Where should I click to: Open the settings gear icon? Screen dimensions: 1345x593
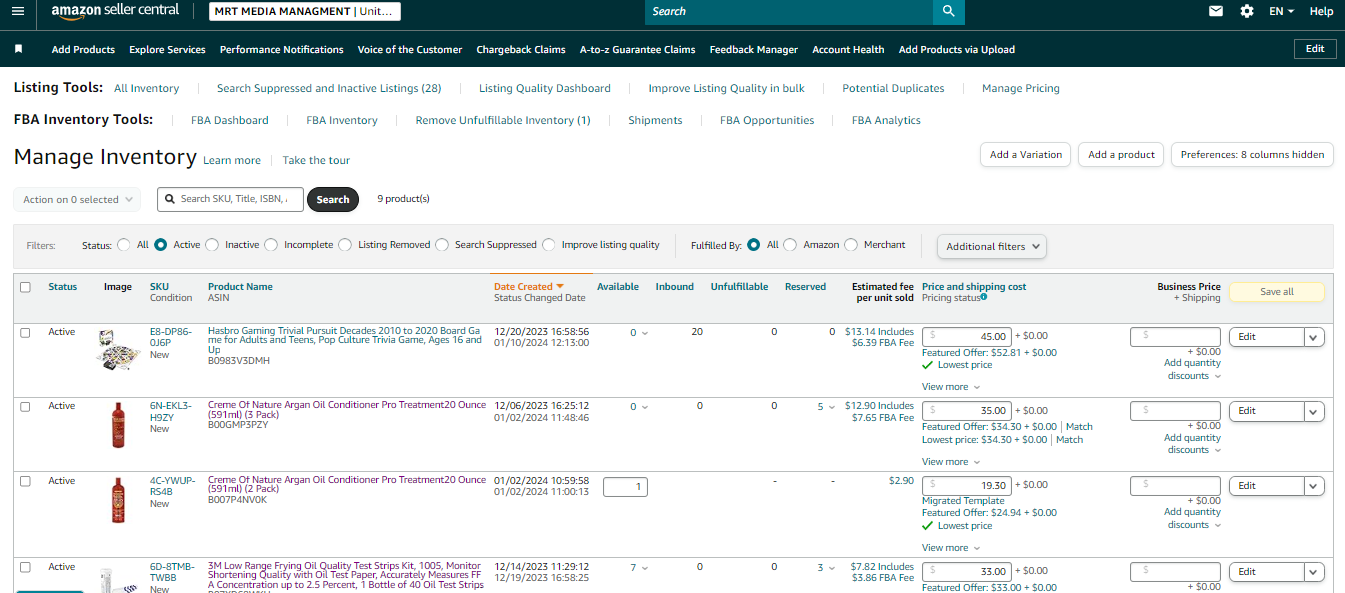tap(1247, 11)
